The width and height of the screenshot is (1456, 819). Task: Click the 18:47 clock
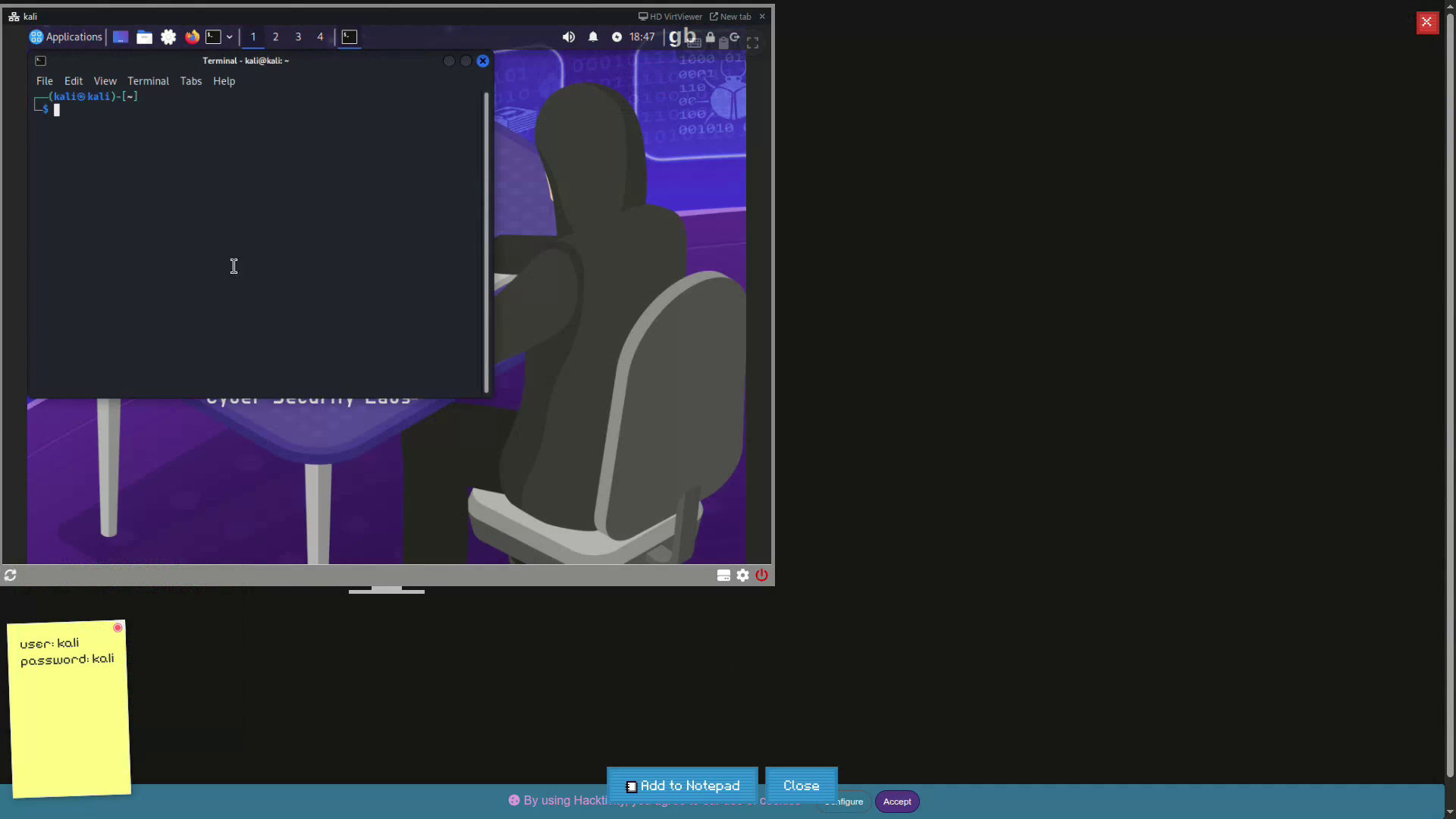pos(642,36)
